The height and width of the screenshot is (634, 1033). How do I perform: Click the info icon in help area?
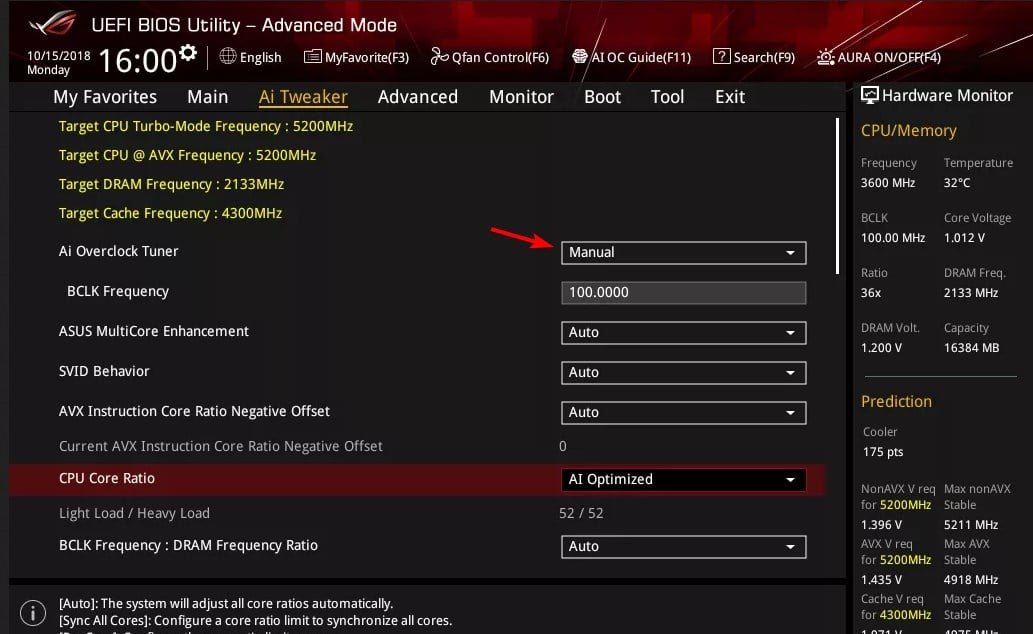point(33,613)
